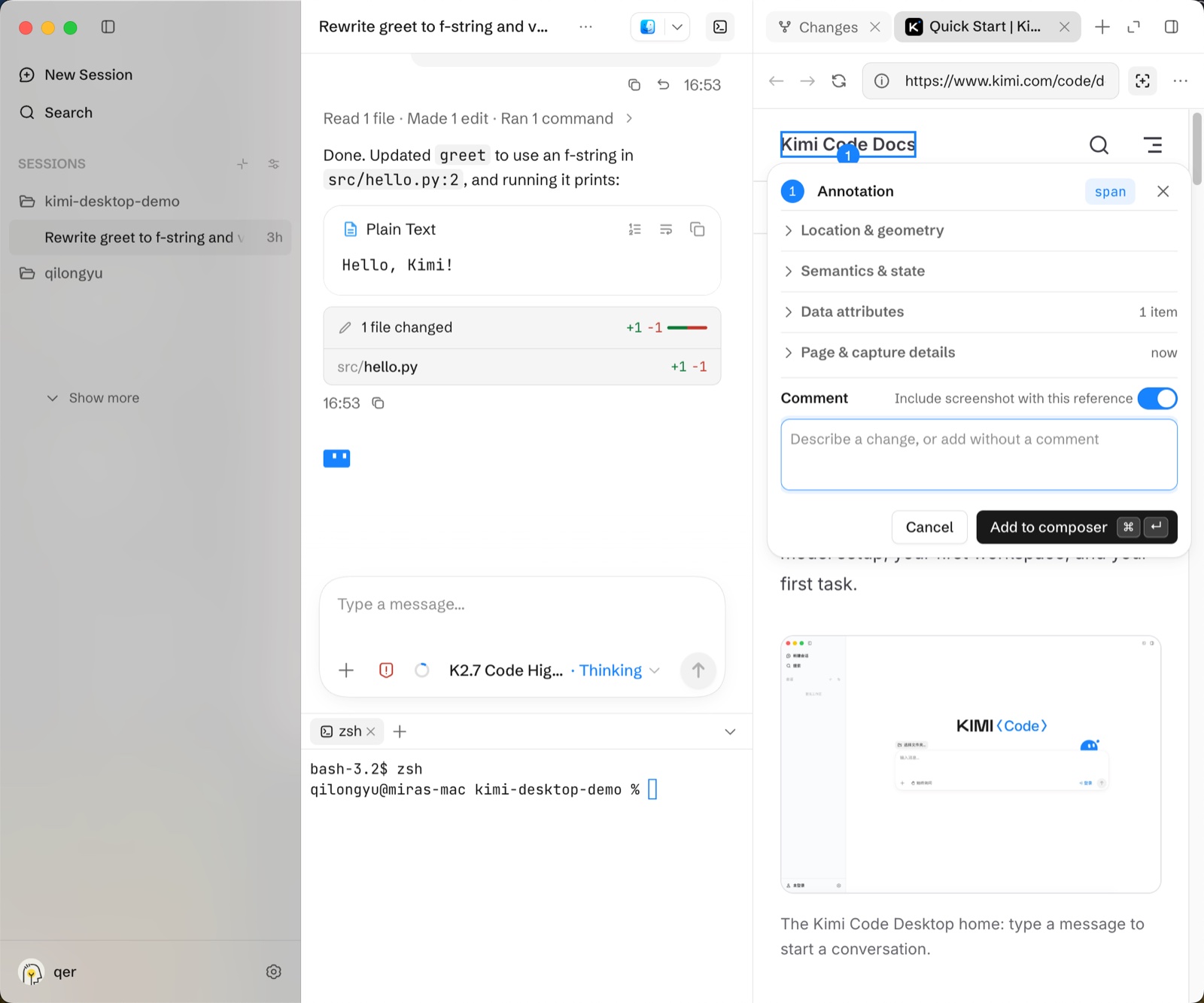Copy the Plain Text code block
This screenshot has width=1204, height=1003.
(698, 229)
